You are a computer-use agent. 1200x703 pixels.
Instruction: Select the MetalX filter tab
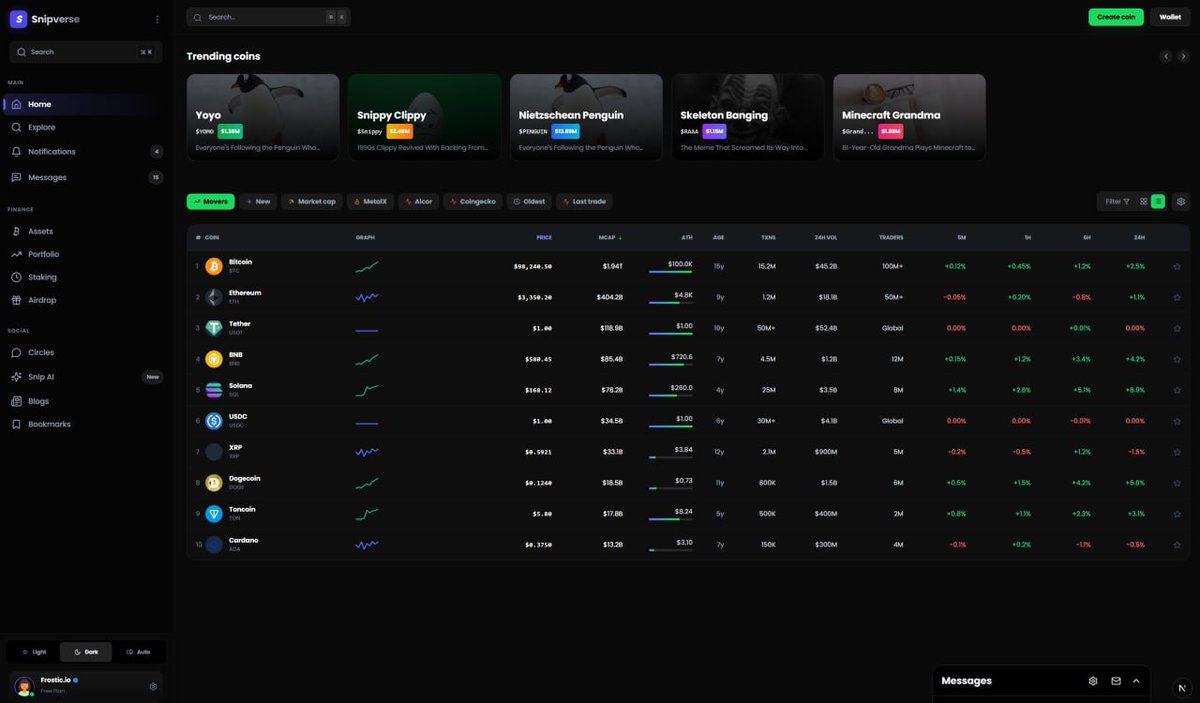tap(370, 201)
